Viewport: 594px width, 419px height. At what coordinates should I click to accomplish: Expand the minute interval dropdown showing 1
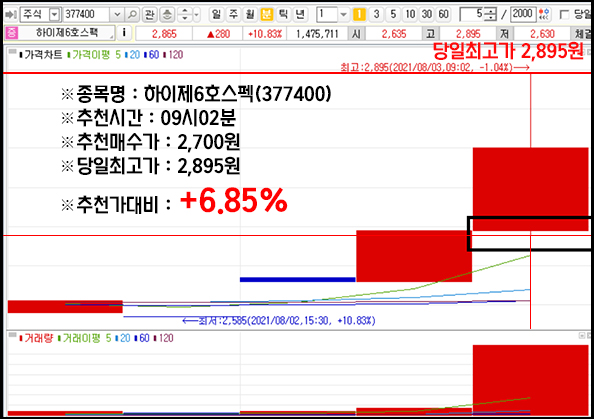click(343, 15)
